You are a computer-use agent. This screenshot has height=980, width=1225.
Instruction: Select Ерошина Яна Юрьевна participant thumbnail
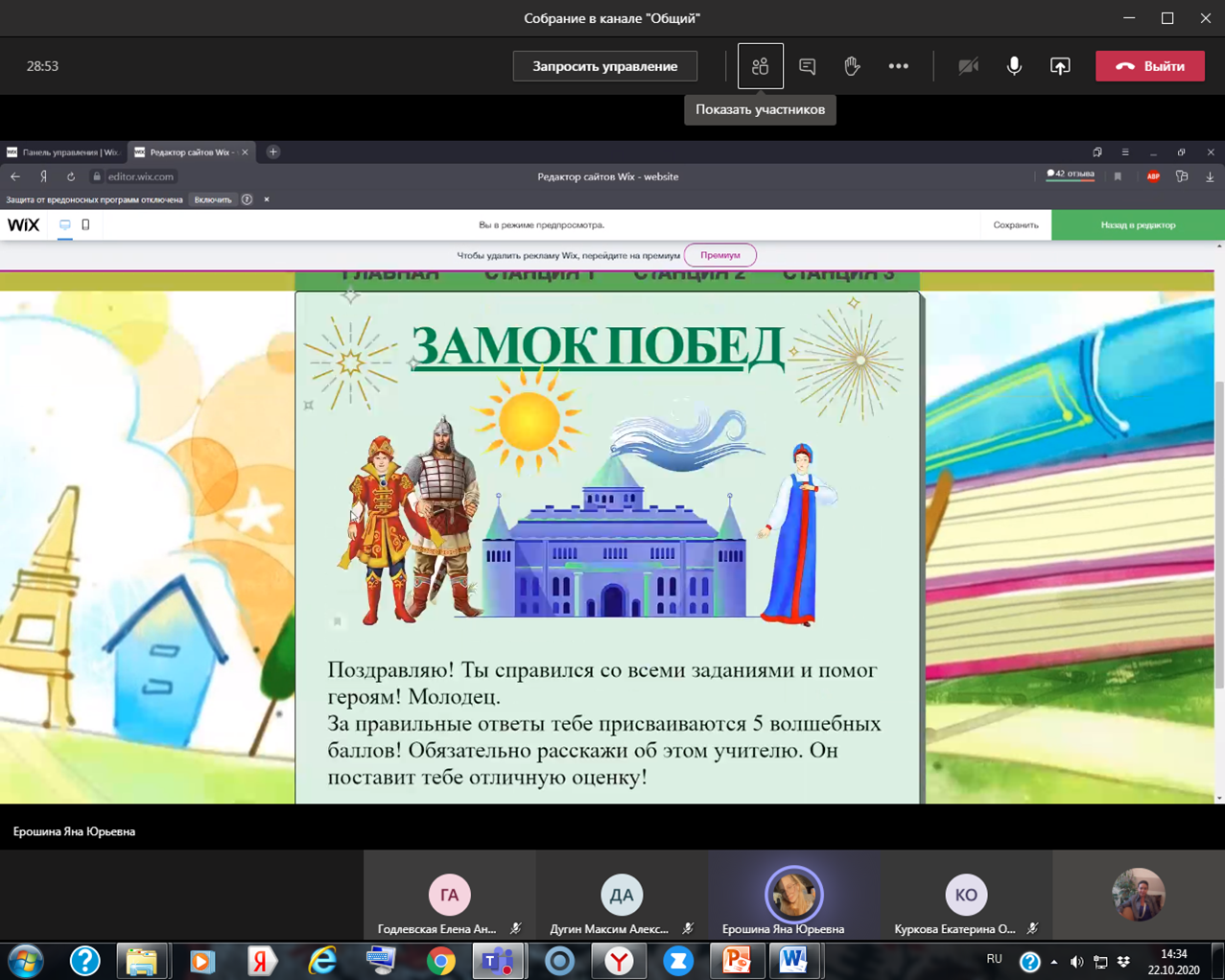pos(793,895)
